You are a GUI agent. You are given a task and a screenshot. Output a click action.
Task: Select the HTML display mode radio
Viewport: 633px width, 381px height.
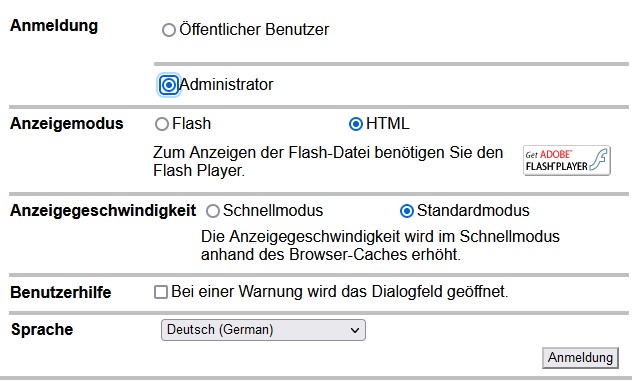356,124
